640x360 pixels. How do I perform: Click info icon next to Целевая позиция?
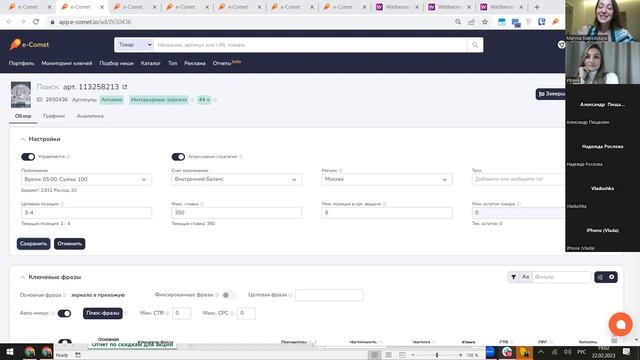pos(62,204)
